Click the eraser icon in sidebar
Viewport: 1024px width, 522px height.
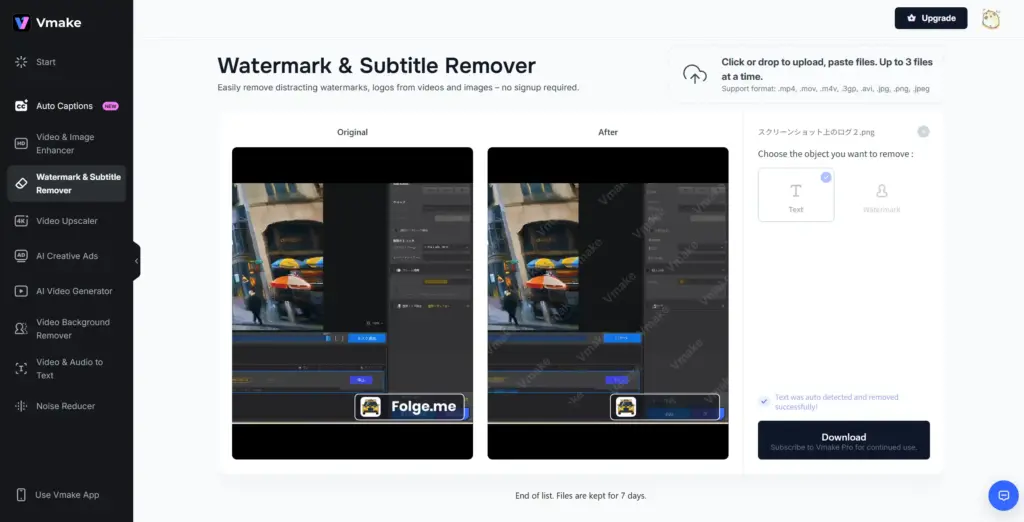pos(21,184)
